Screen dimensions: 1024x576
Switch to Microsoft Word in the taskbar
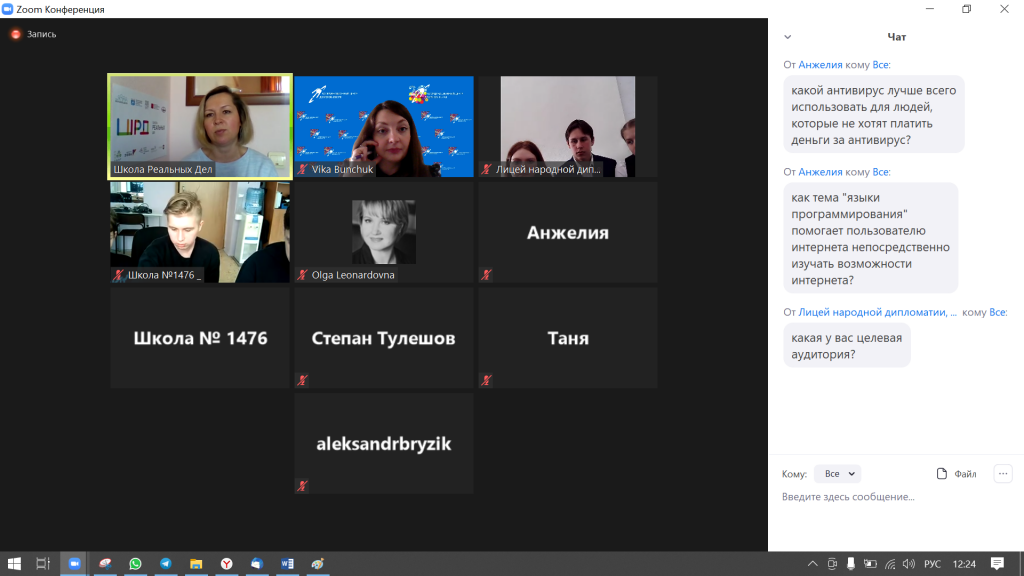tap(288, 564)
